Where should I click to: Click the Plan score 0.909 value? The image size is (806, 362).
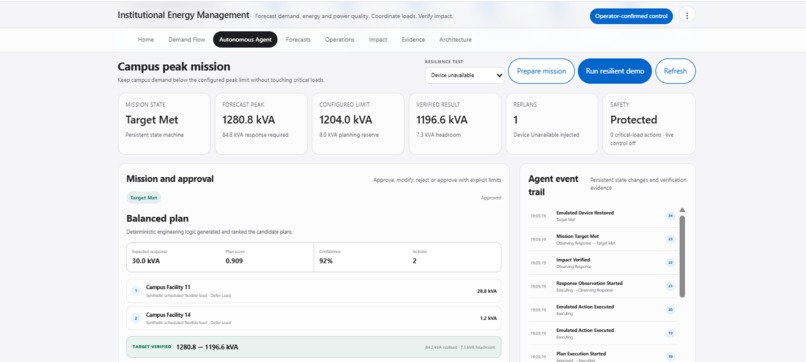(x=234, y=261)
